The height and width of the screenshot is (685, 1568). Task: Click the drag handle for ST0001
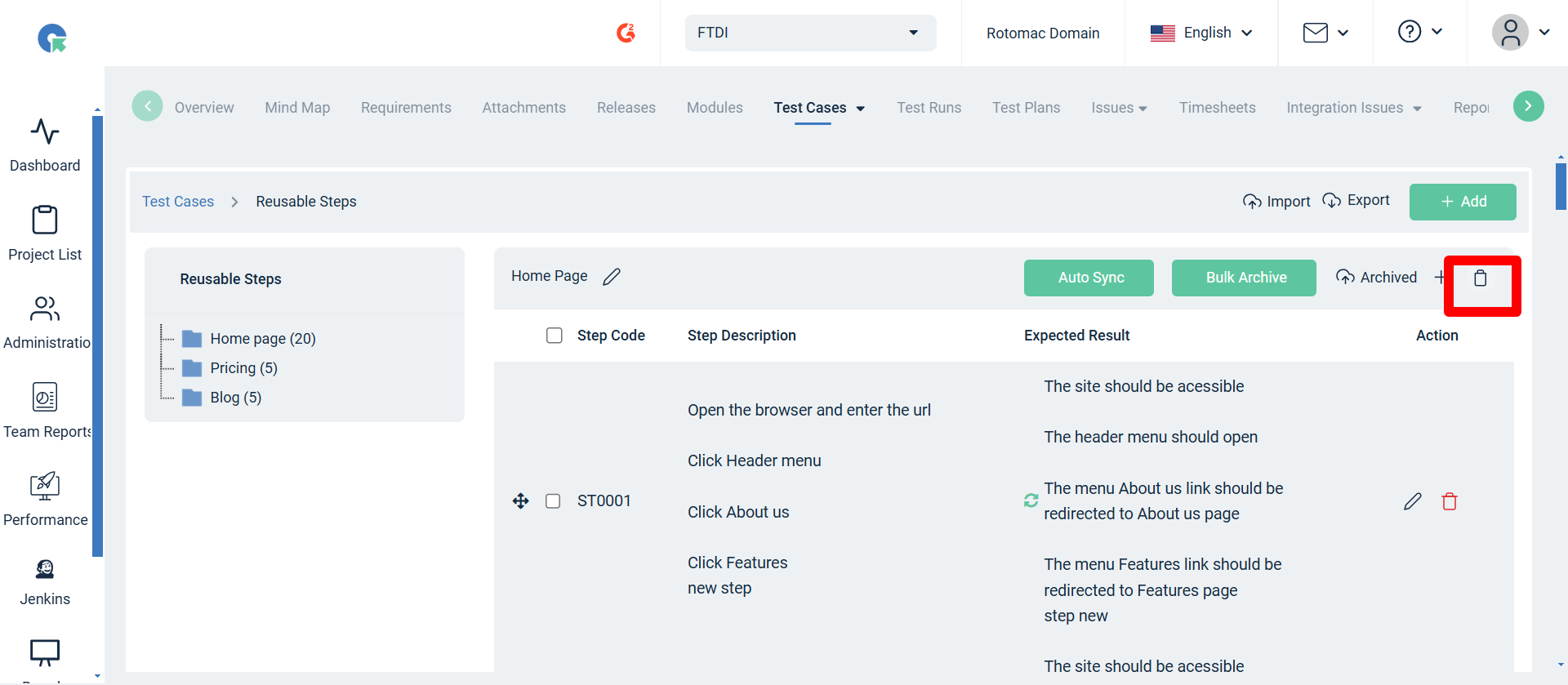point(521,501)
